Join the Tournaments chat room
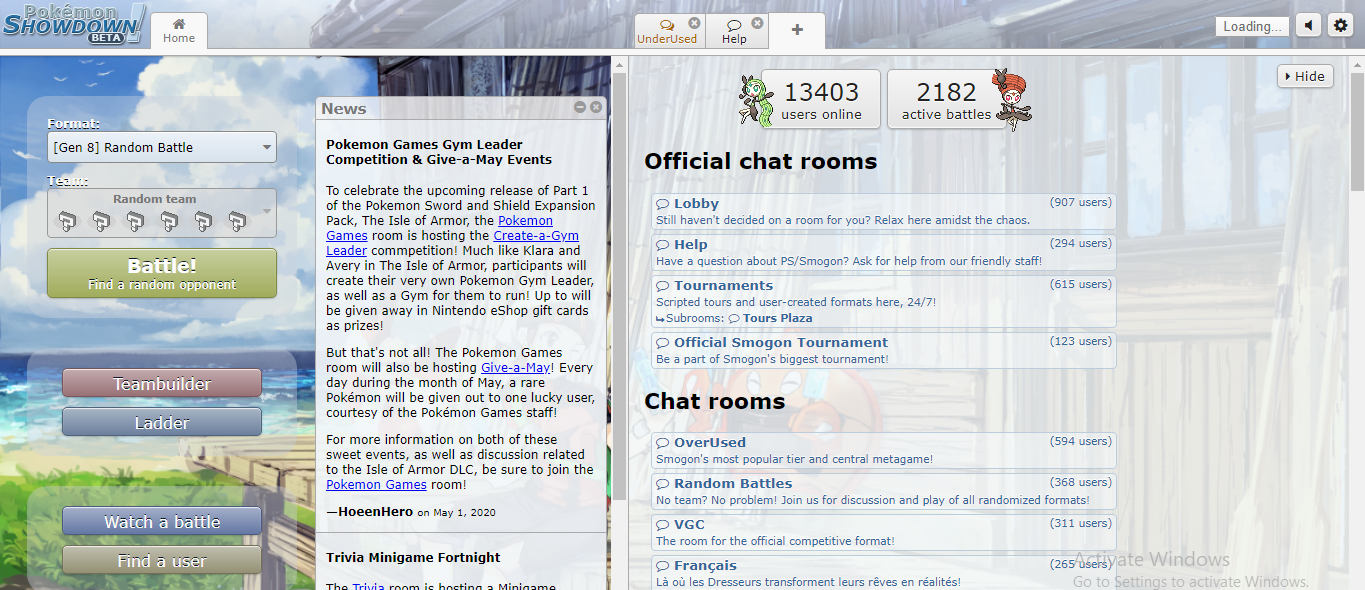The width and height of the screenshot is (1365, 590). 884,301
